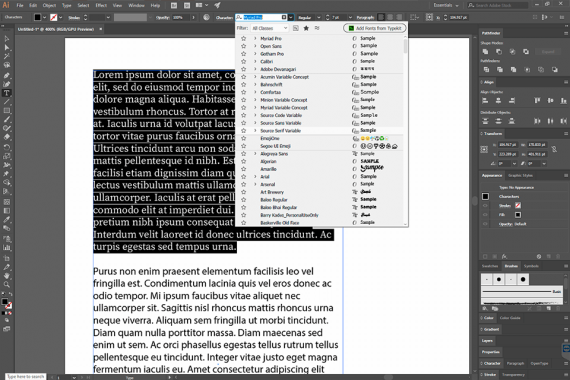
Task: Click the Unite shape mode icon
Action: pyautogui.click(x=485, y=52)
